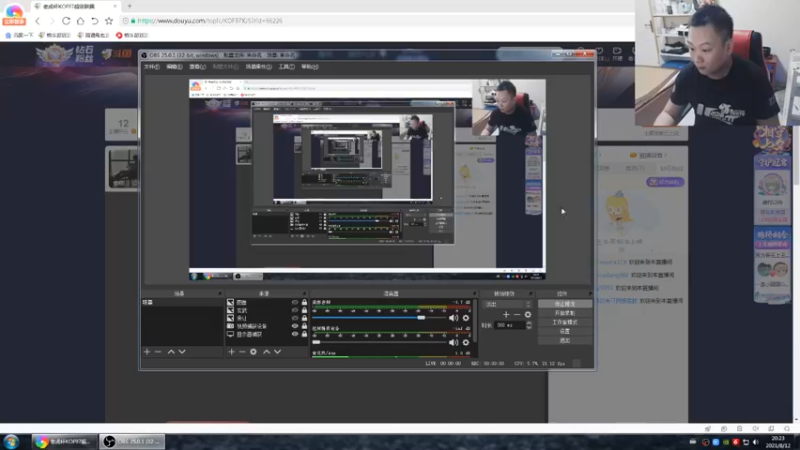
Task: Click volume icon in system tray
Action: [756, 442]
